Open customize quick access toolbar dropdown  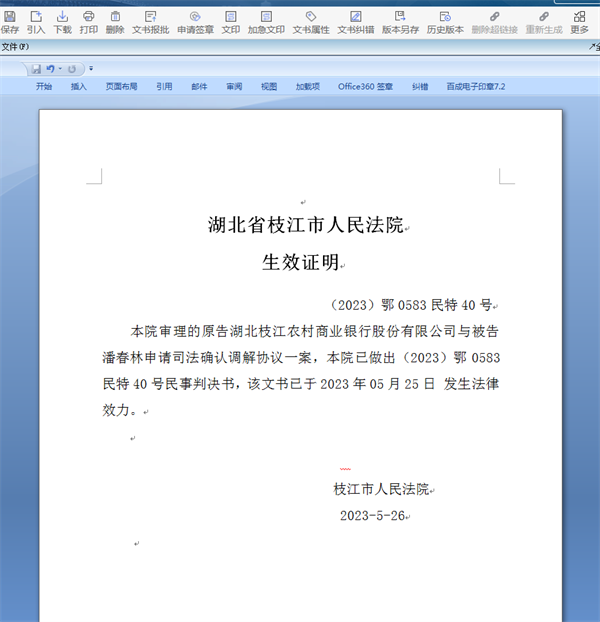91,69
